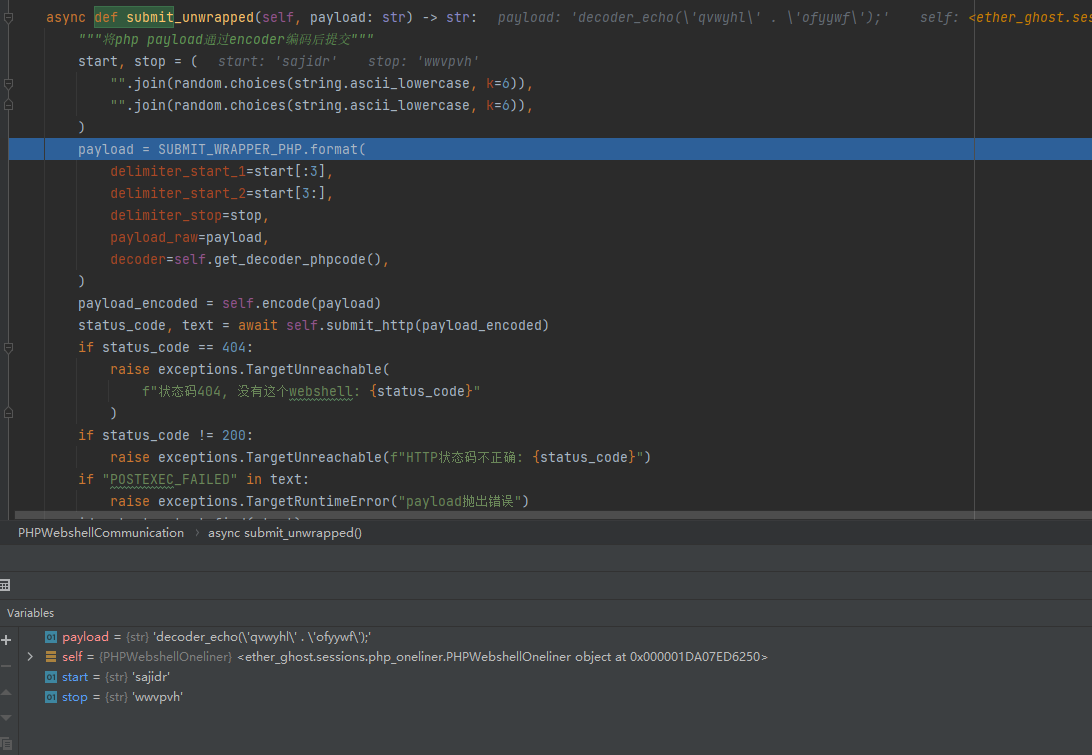
Task: Click the submit_unwrapped function name
Action: pos(190,17)
